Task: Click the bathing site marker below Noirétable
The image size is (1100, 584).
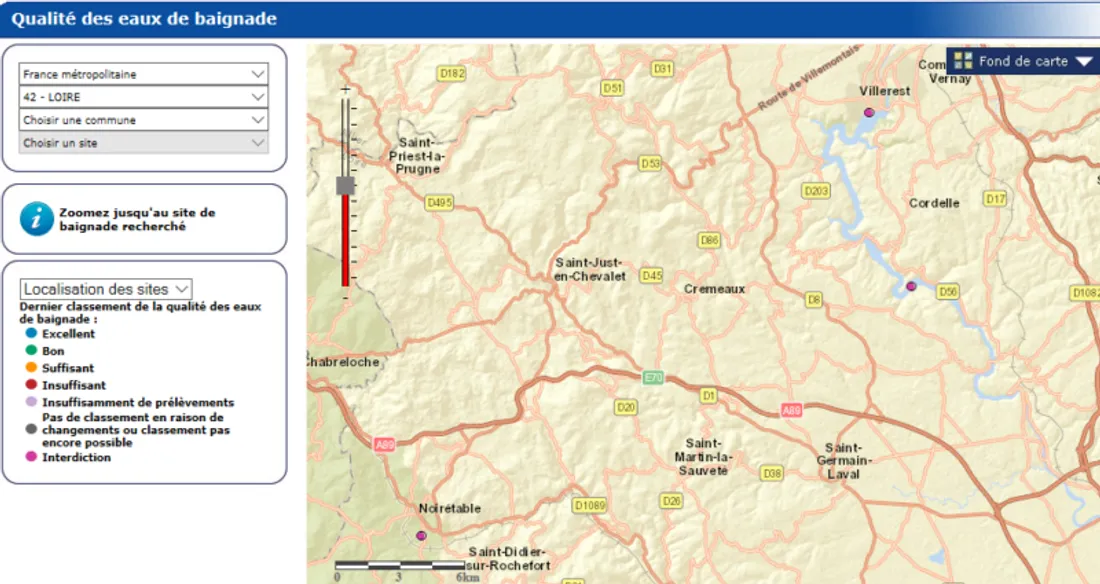Action: pyautogui.click(x=421, y=536)
